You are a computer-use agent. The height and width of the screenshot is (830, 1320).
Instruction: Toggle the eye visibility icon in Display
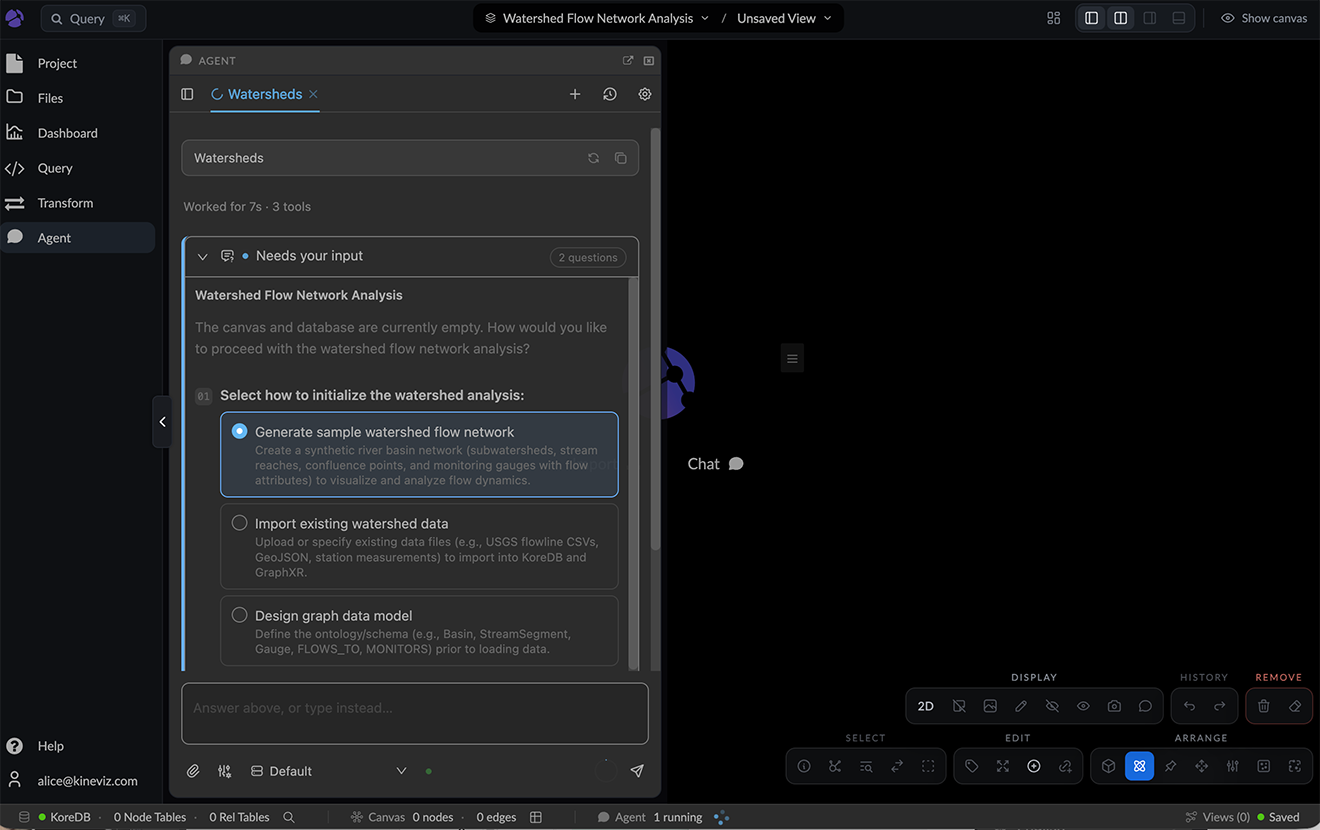(x=1083, y=706)
